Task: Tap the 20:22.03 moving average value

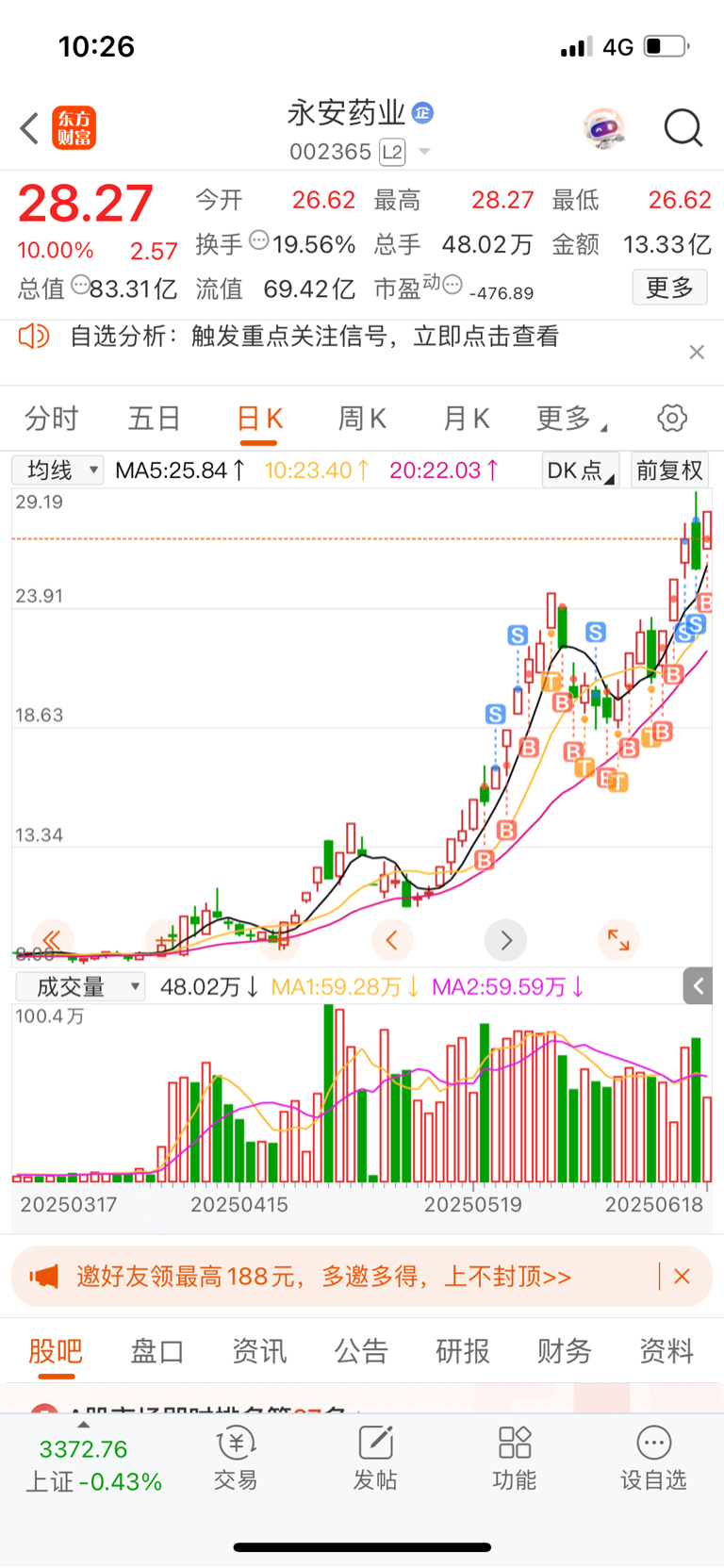Action: (x=444, y=470)
